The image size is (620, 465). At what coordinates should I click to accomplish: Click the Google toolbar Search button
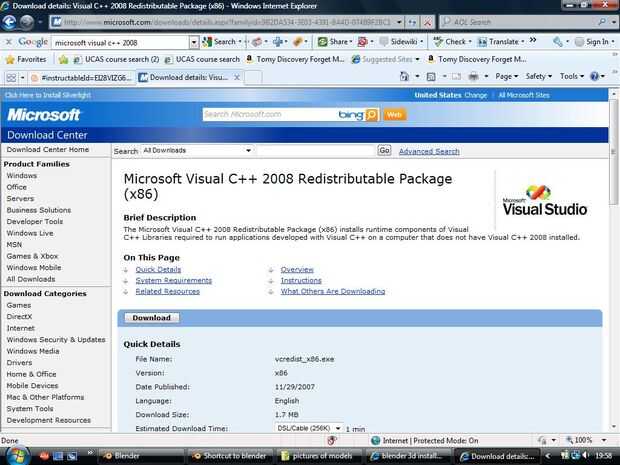221,42
